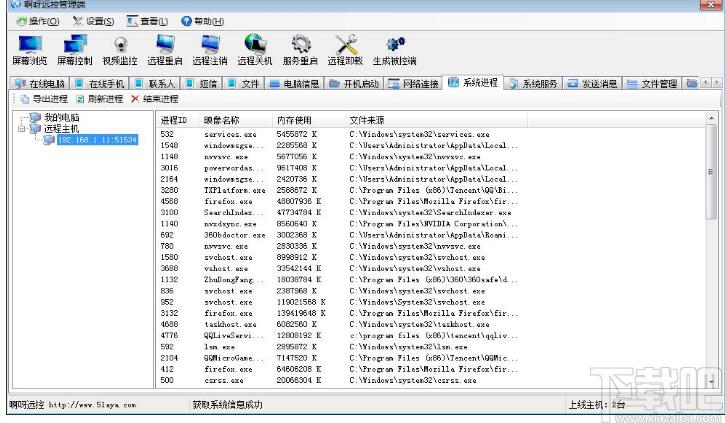The height and width of the screenshot is (423, 725).
Task: Switch to the 开机启动 tab
Action: click(x=354, y=84)
